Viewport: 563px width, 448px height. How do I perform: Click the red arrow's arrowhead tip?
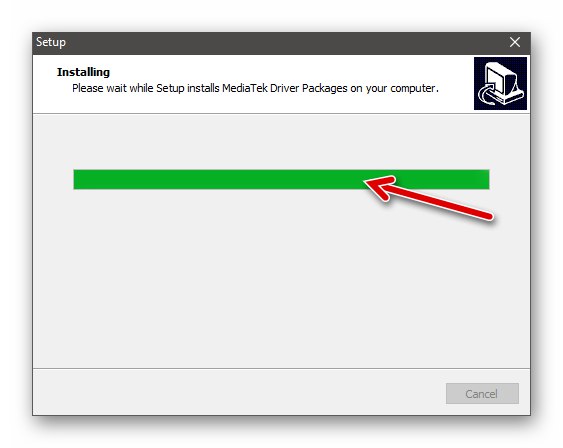tap(367, 182)
